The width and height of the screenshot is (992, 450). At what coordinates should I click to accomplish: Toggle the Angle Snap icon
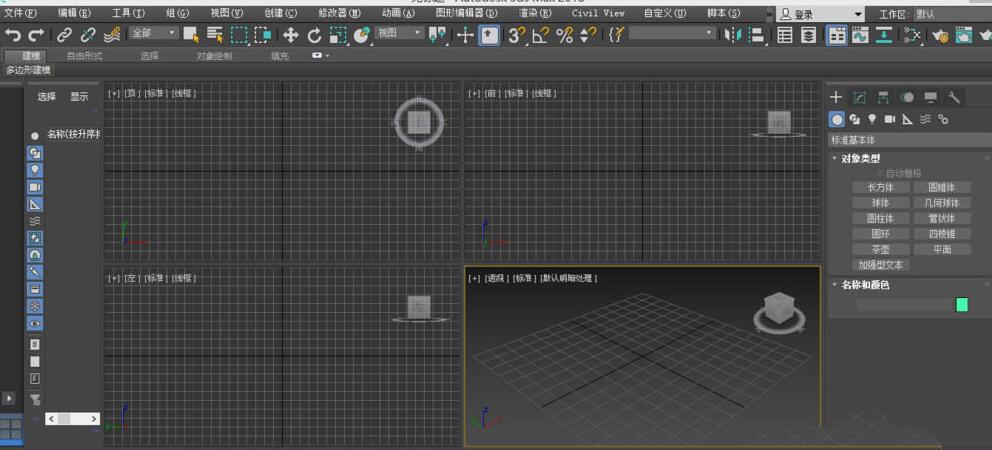[x=540, y=35]
